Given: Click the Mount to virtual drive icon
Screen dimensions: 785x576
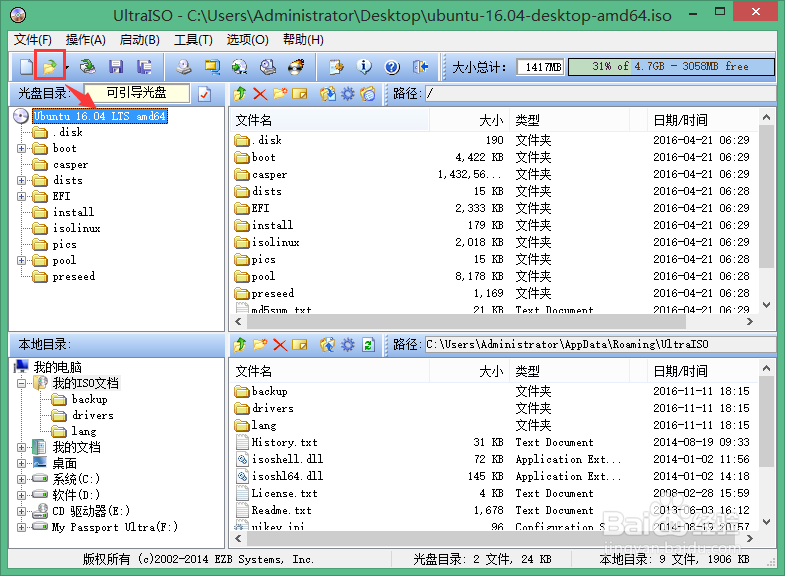Looking at the screenshot, I should [x=268, y=67].
